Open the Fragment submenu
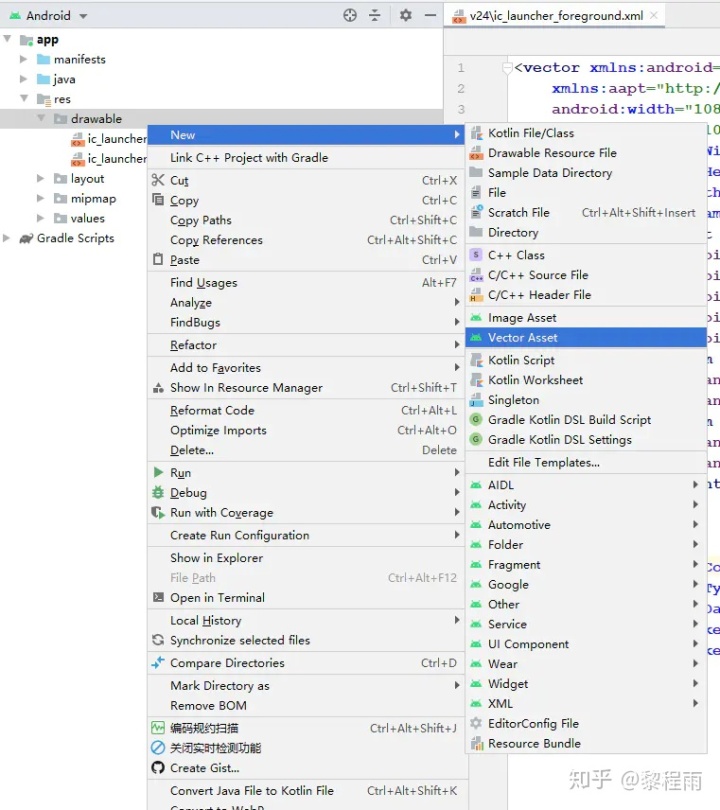 point(586,564)
